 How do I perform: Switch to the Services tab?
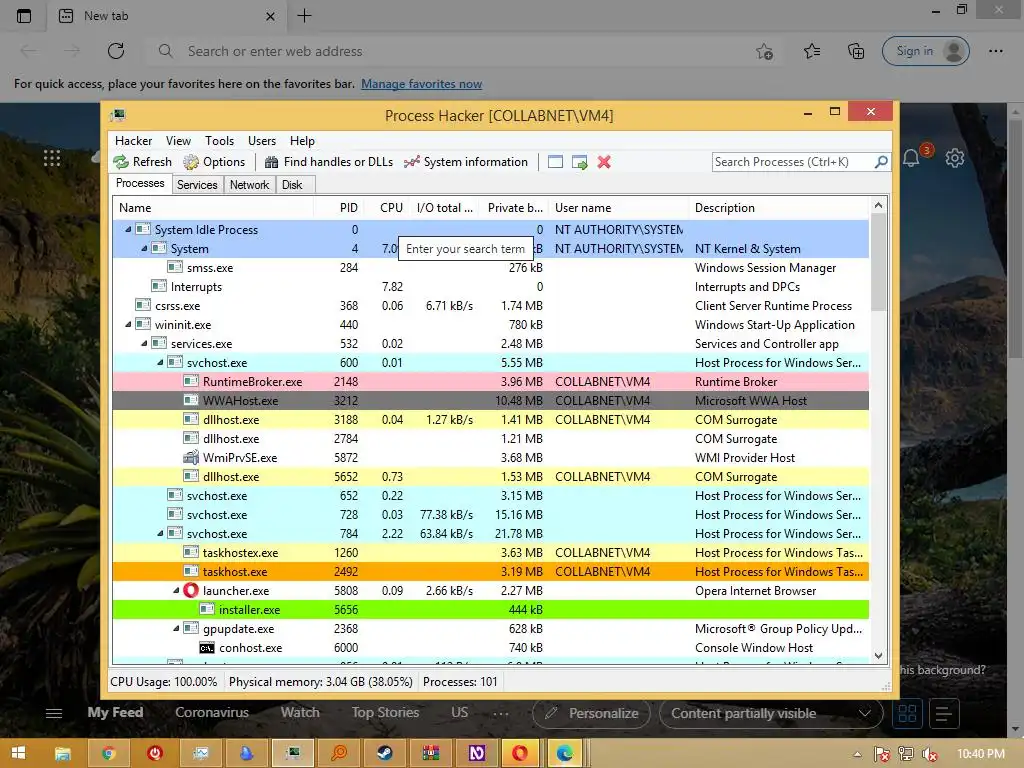coord(197,185)
